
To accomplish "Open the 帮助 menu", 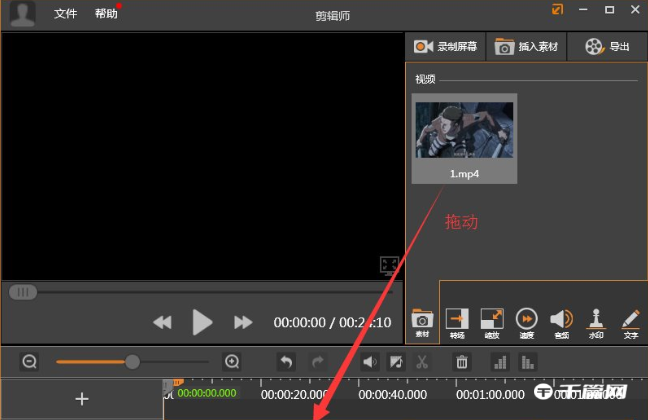I will 105,14.
